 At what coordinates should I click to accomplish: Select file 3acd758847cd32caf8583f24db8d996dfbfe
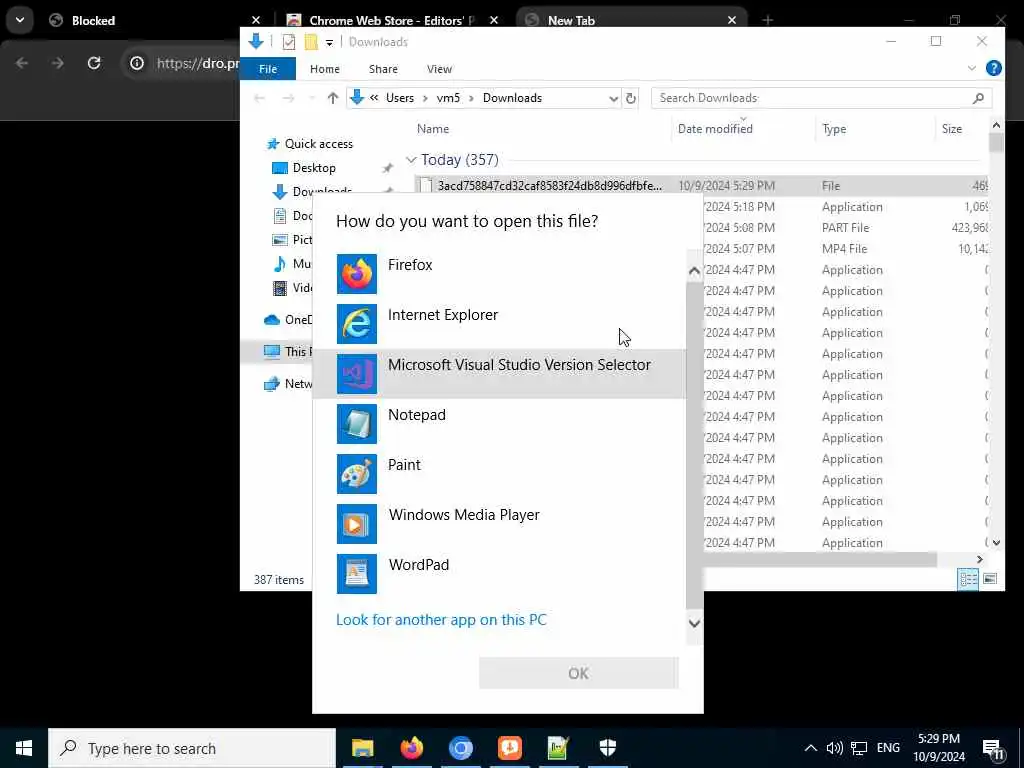(x=549, y=186)
